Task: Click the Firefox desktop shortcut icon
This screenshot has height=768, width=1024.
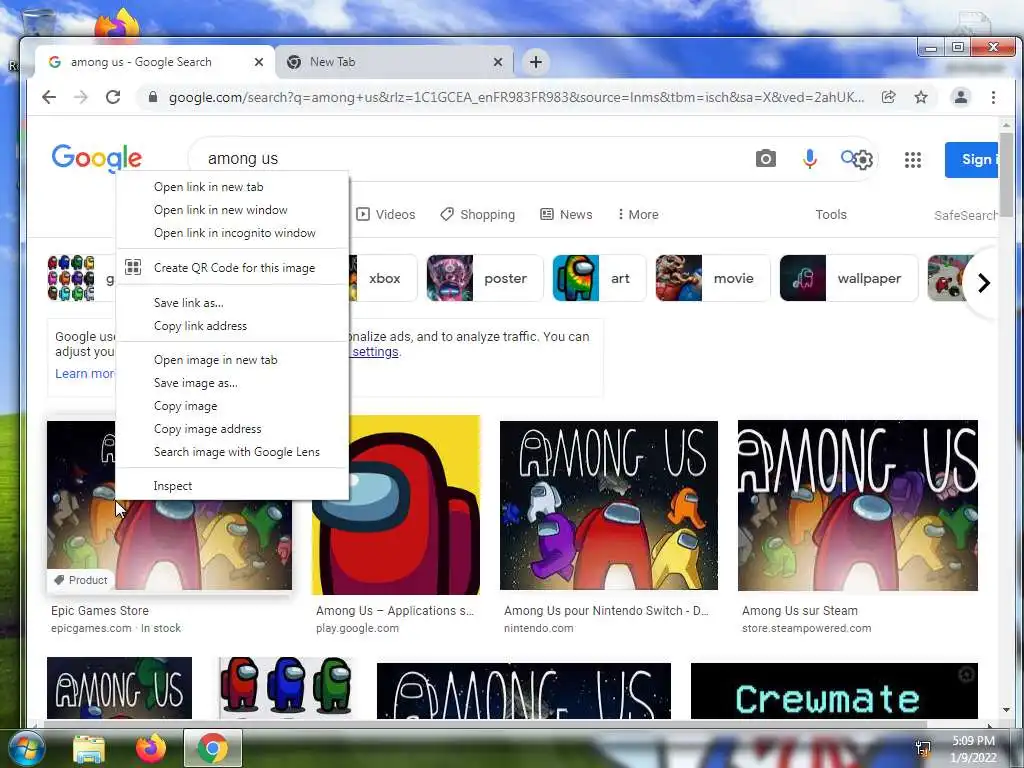Action: click(x=116, y=25)
